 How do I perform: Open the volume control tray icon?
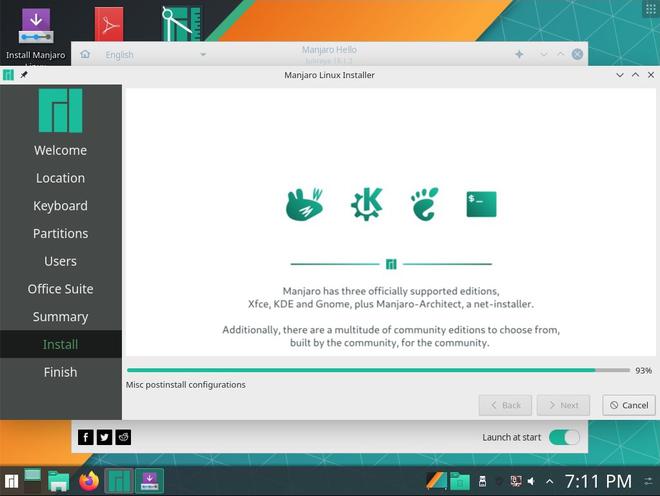(x=532, y=481)
